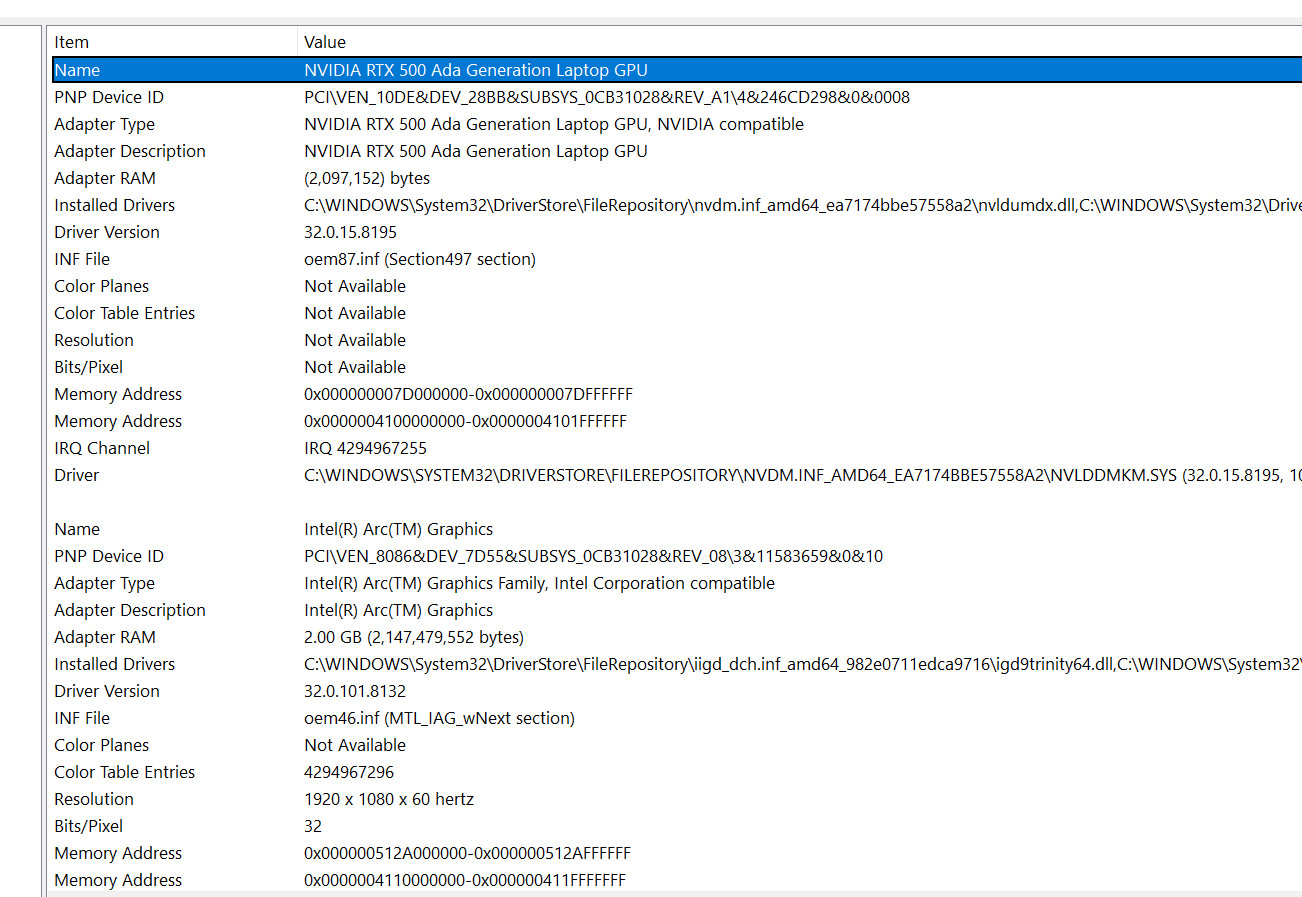Select the Driver Version value 32.0.101.8132
Screen dimensions: 1302x897
click(x=355, y=691)
